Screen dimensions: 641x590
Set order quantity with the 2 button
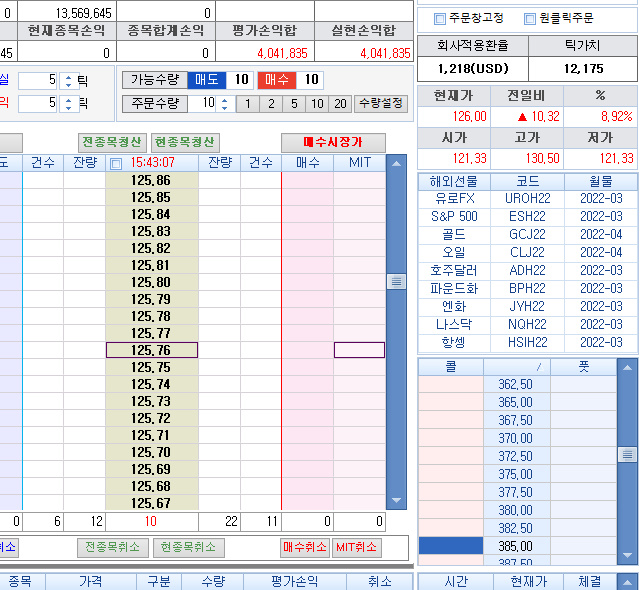271,104
